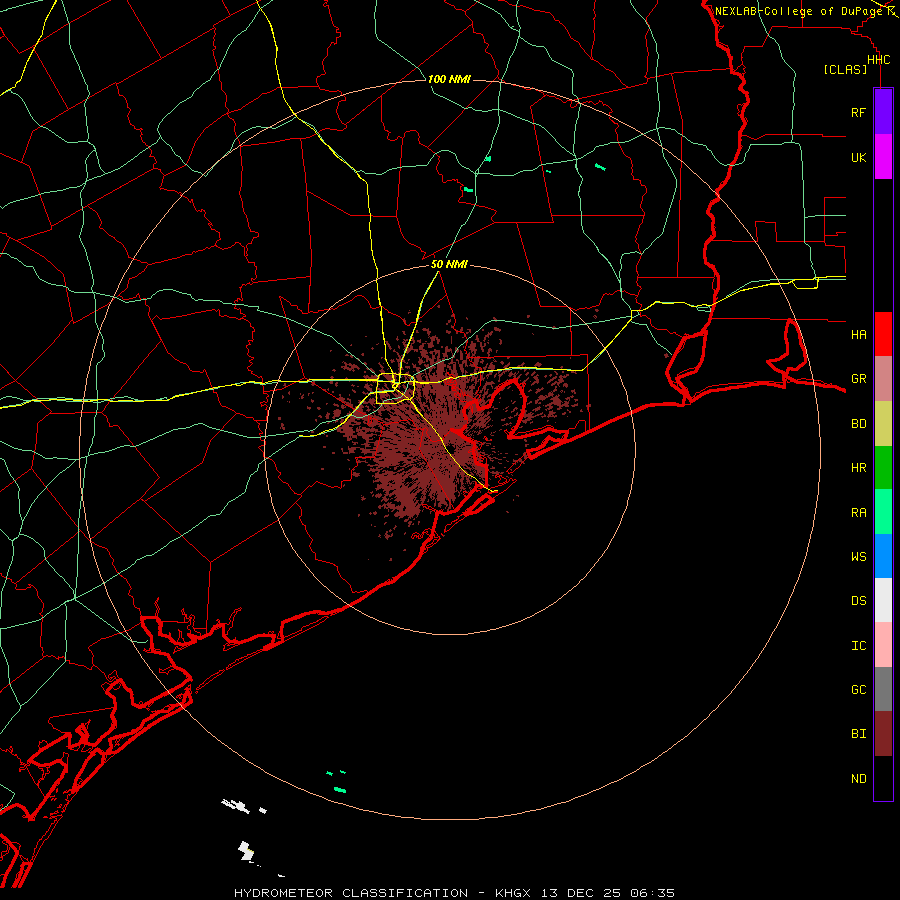900x900 pixels.
Task: Click the 'UK' legend label
Action: tap(858, 157)
